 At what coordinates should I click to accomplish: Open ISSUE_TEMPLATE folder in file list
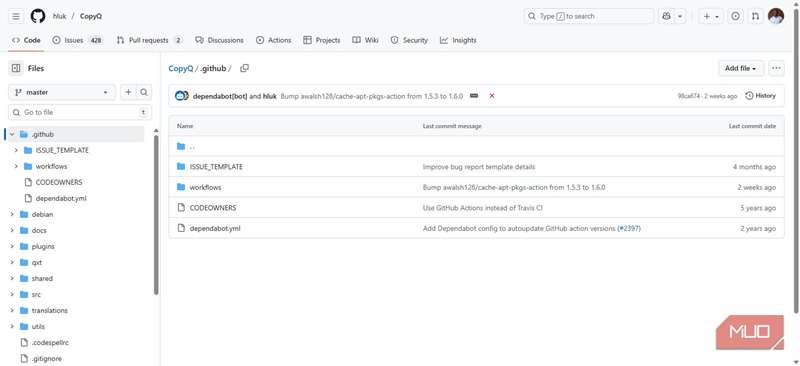point(216,167)
